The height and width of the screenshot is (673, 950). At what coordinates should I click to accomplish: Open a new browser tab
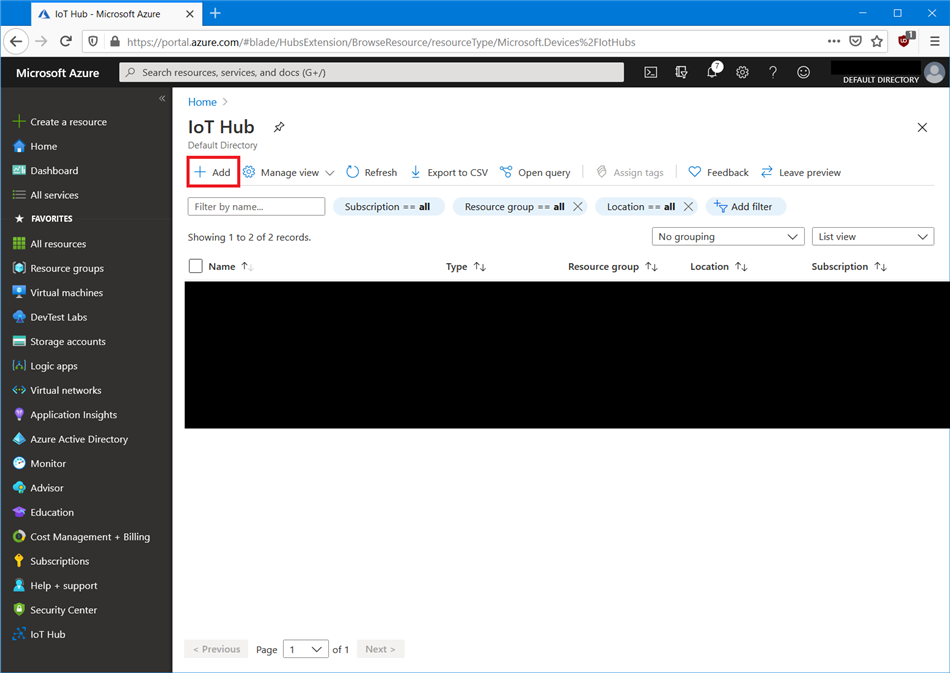coord(215,13)
